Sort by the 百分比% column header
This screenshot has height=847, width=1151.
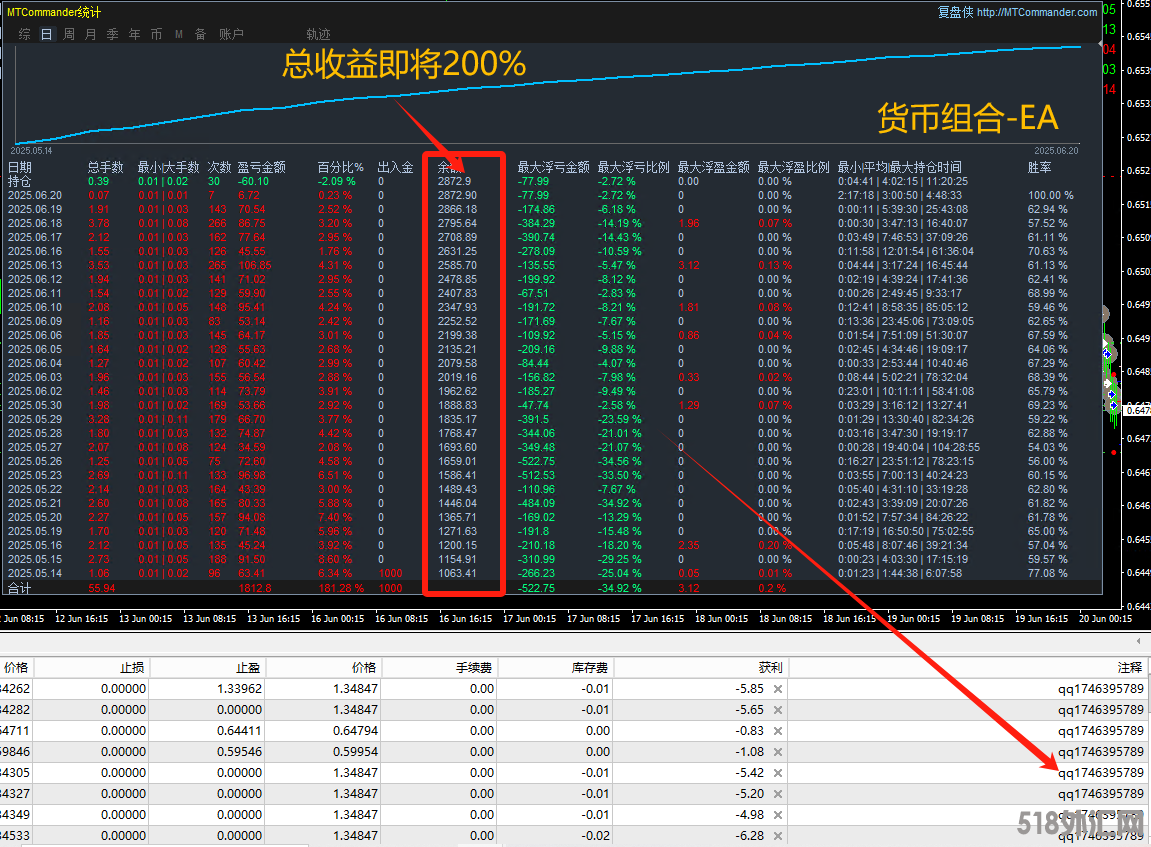(341, 167)
